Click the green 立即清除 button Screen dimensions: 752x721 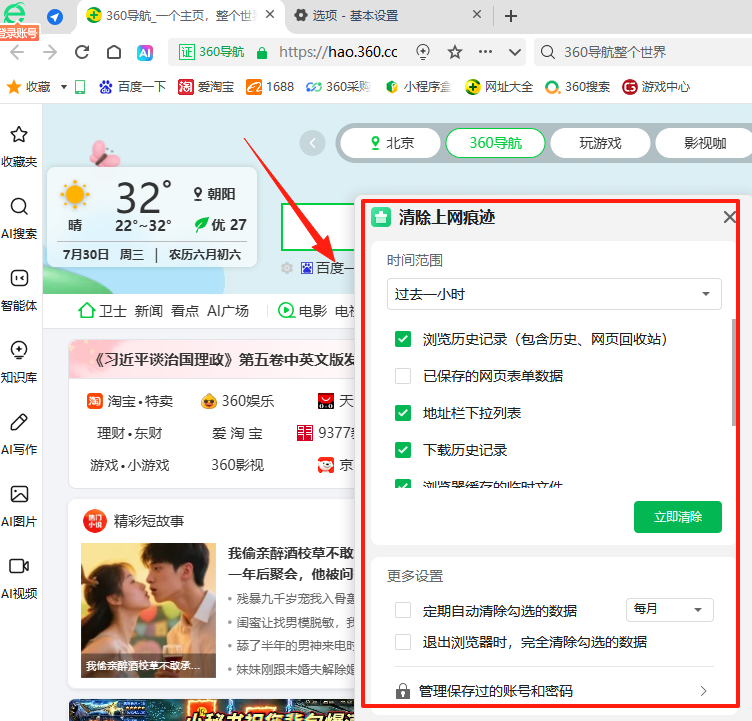click(677, 517)
